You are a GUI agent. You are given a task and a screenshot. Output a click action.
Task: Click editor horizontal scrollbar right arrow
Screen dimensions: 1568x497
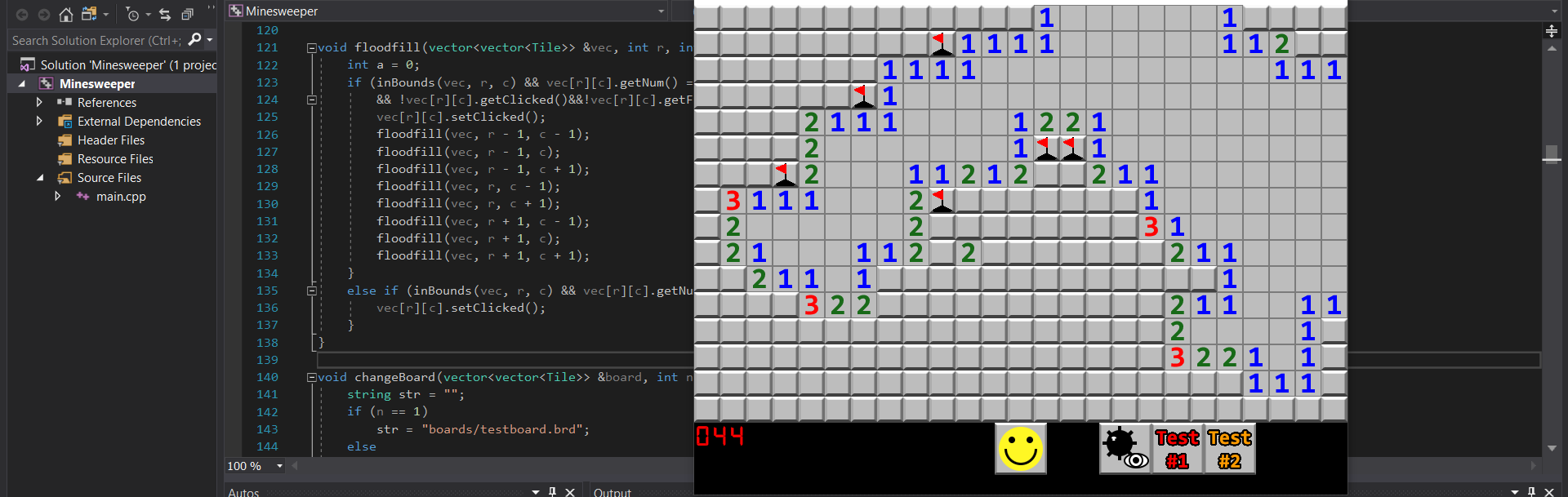tap(1533, 466)
